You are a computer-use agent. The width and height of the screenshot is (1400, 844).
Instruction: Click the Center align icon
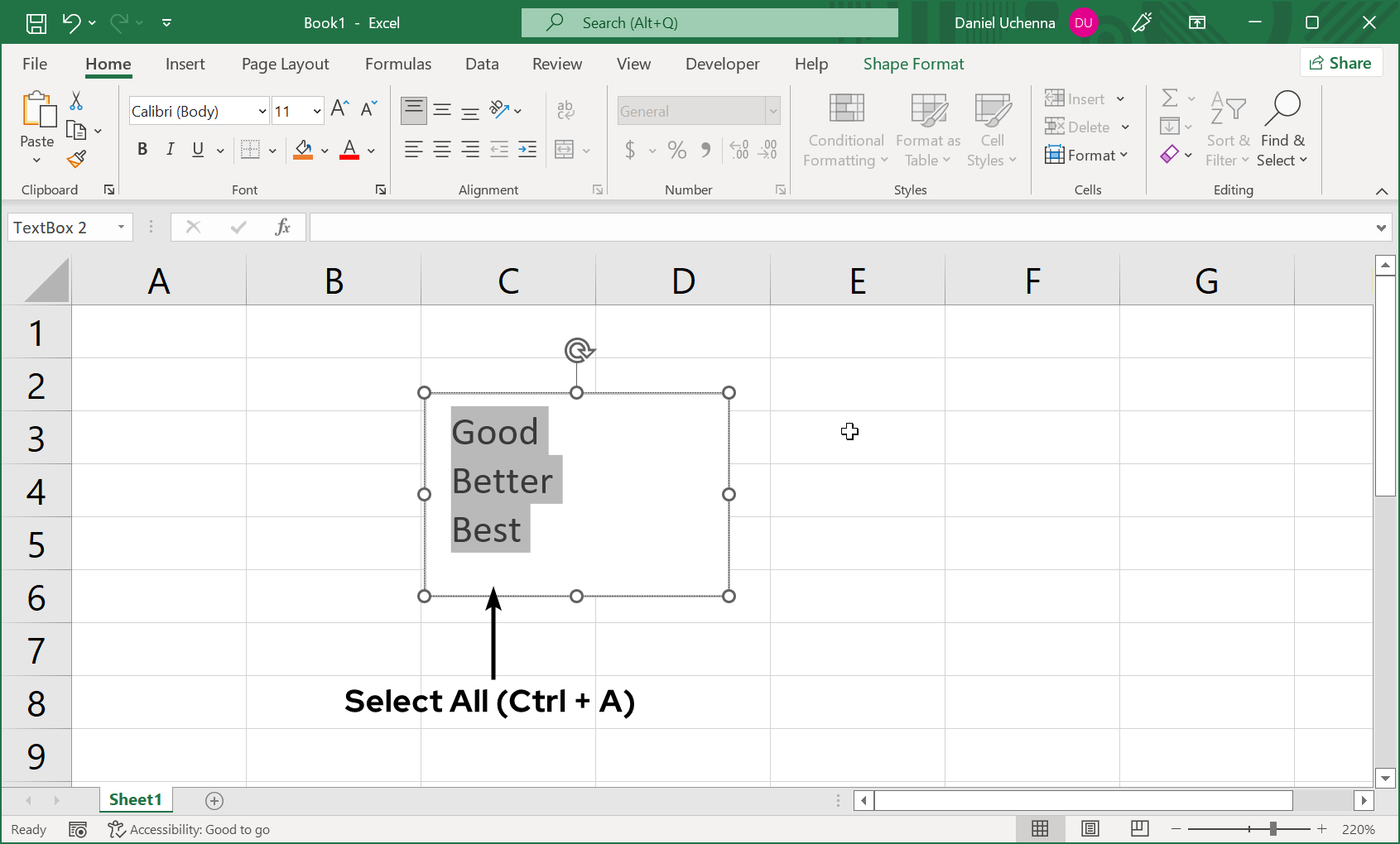pos(442,150)
